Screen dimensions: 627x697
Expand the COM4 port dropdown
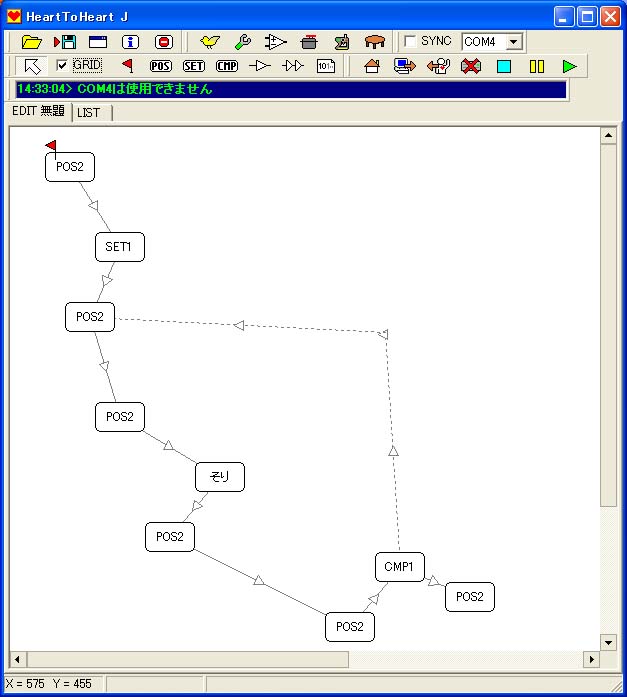514,42
